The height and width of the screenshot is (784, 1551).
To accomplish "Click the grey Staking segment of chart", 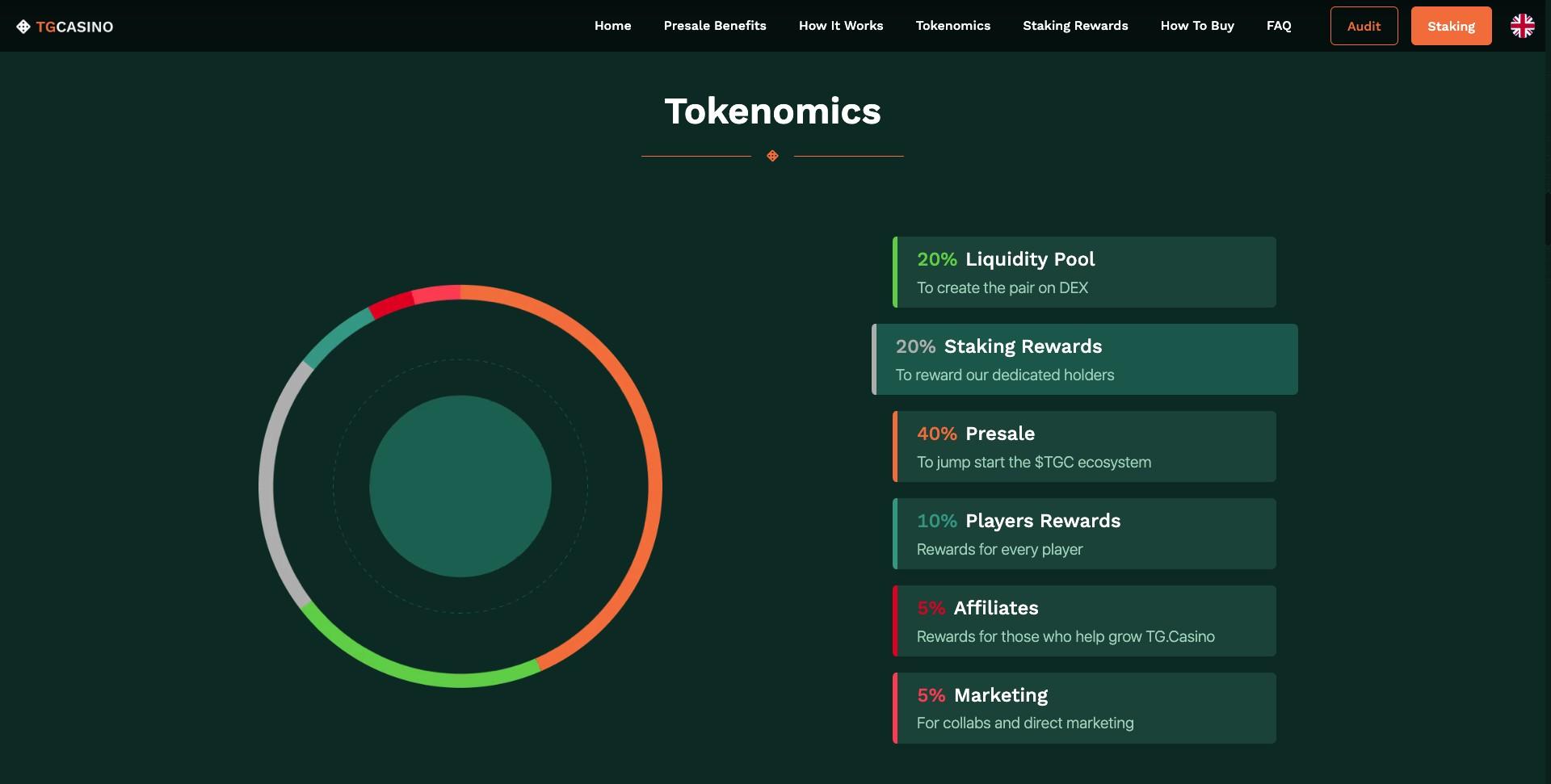I will coord(267,484).
